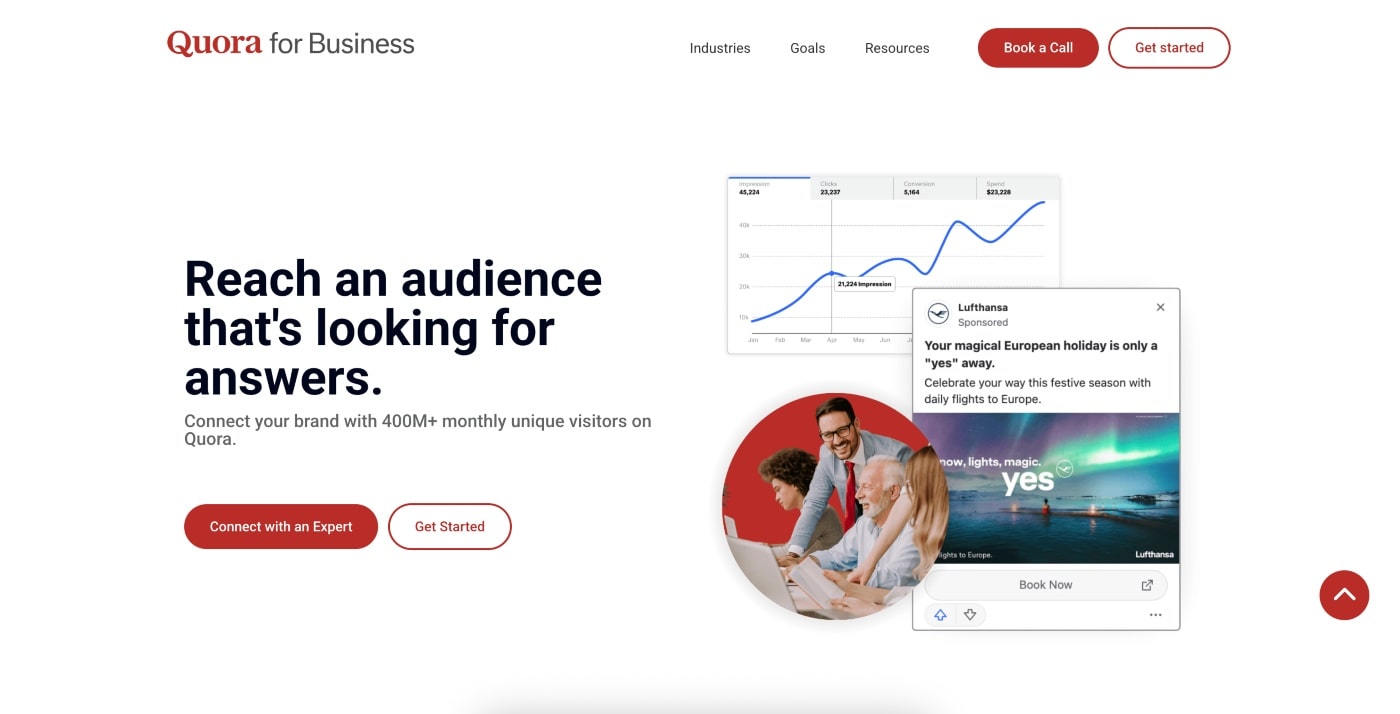Click the external link icon in Book Now
This screenshot has width=1400, height=714.
coord(1147,585)
